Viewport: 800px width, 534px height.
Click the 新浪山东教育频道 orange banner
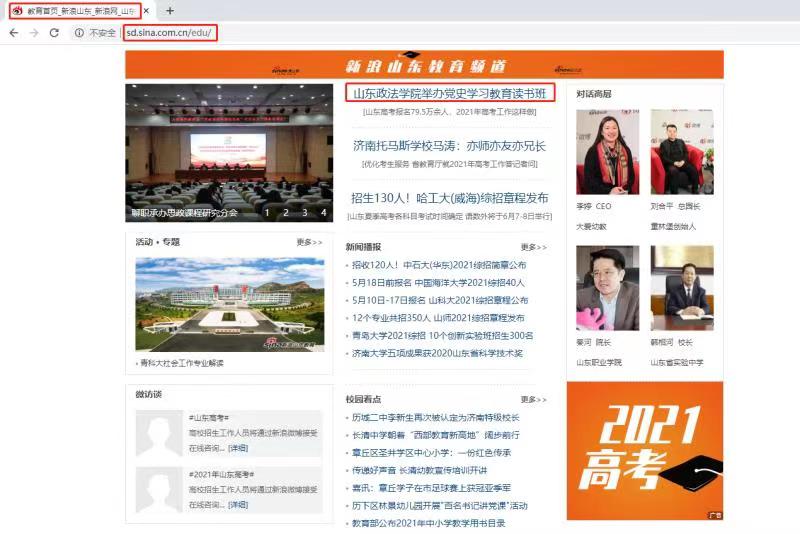(x=424, y=65)
